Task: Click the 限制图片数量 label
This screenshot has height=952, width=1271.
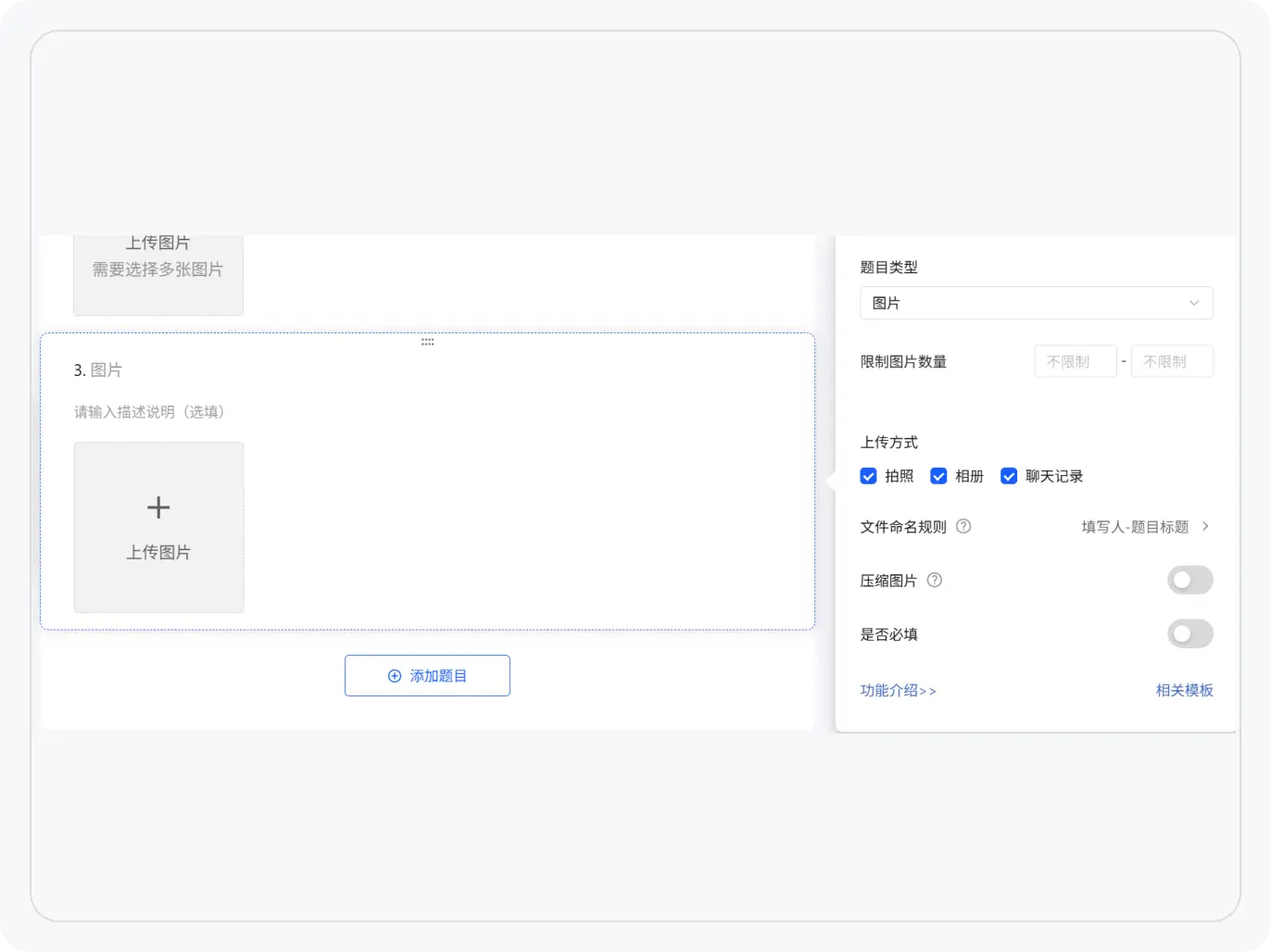Action: pyautogui.click(x=903, y=361)
